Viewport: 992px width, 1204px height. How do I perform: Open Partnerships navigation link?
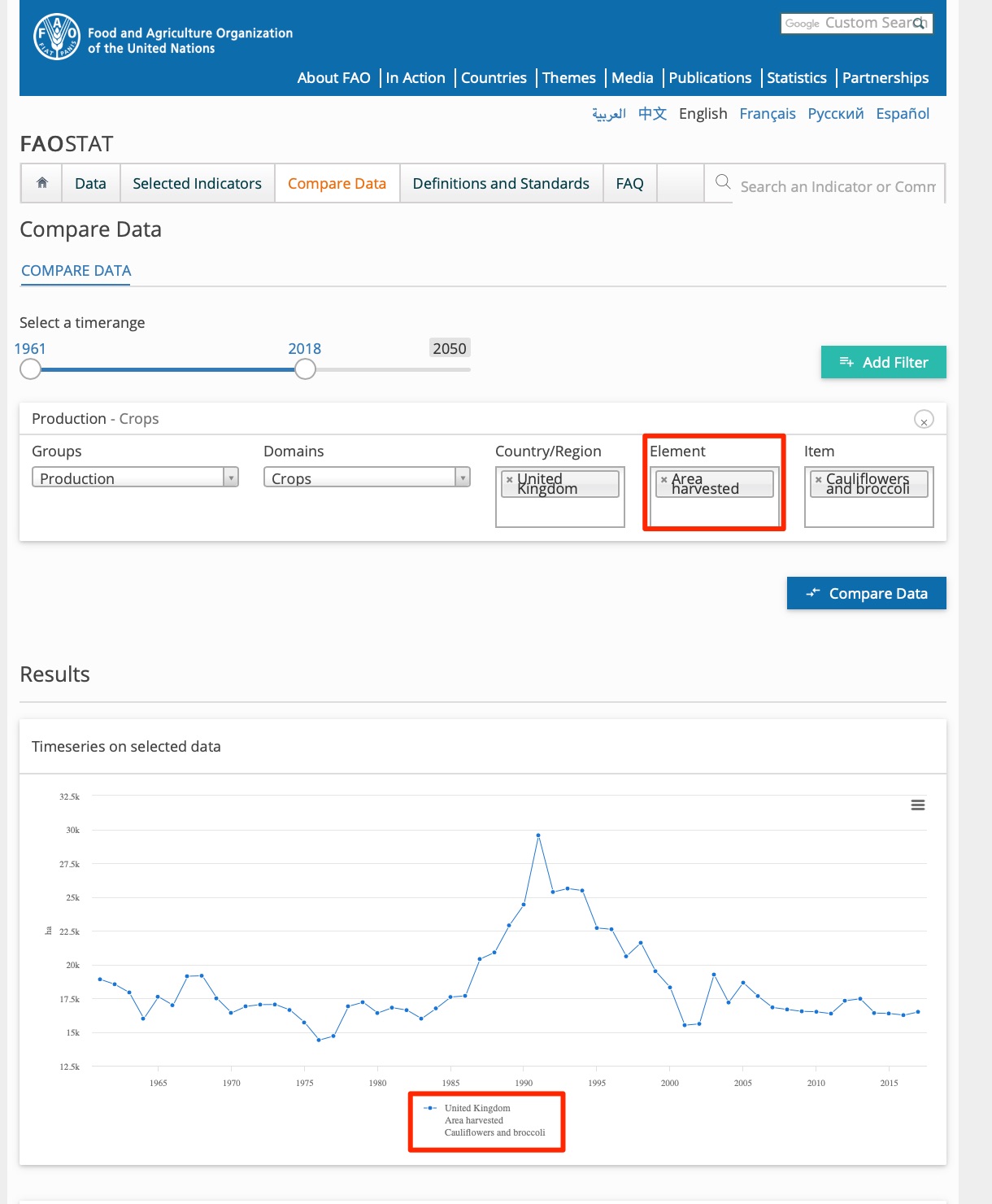885,78
